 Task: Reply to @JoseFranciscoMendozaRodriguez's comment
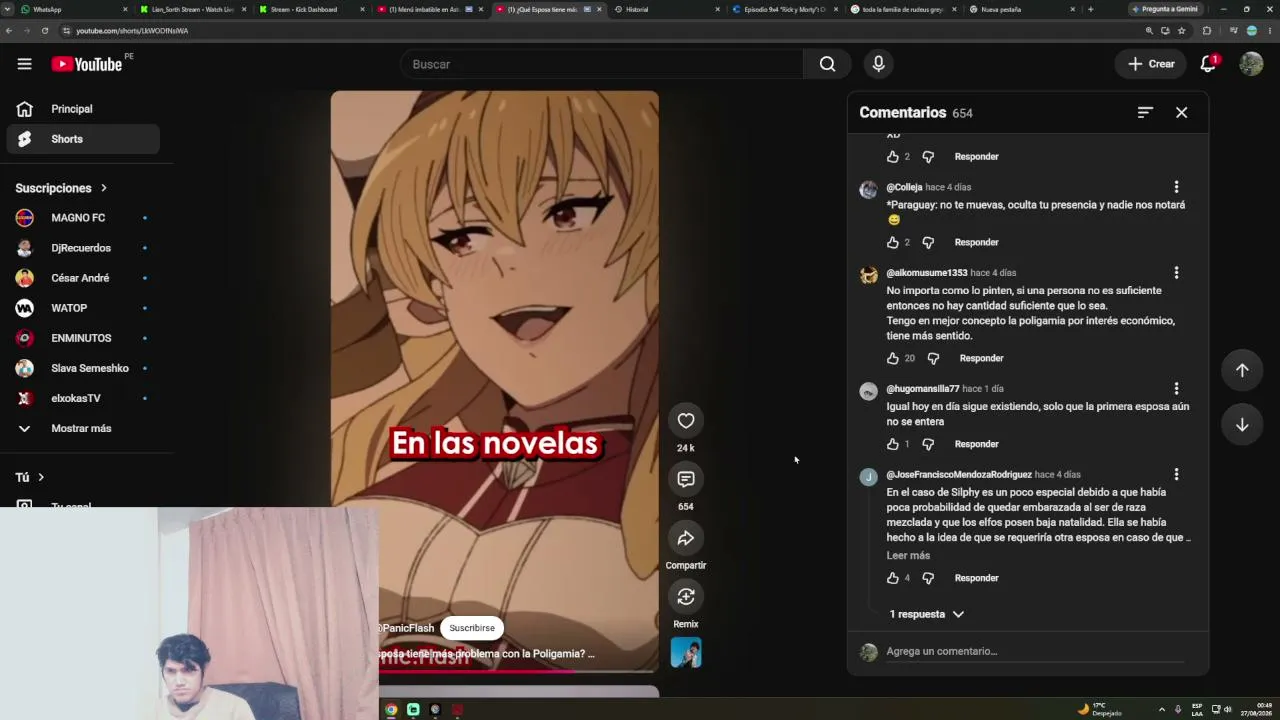(x=976, y=578)
